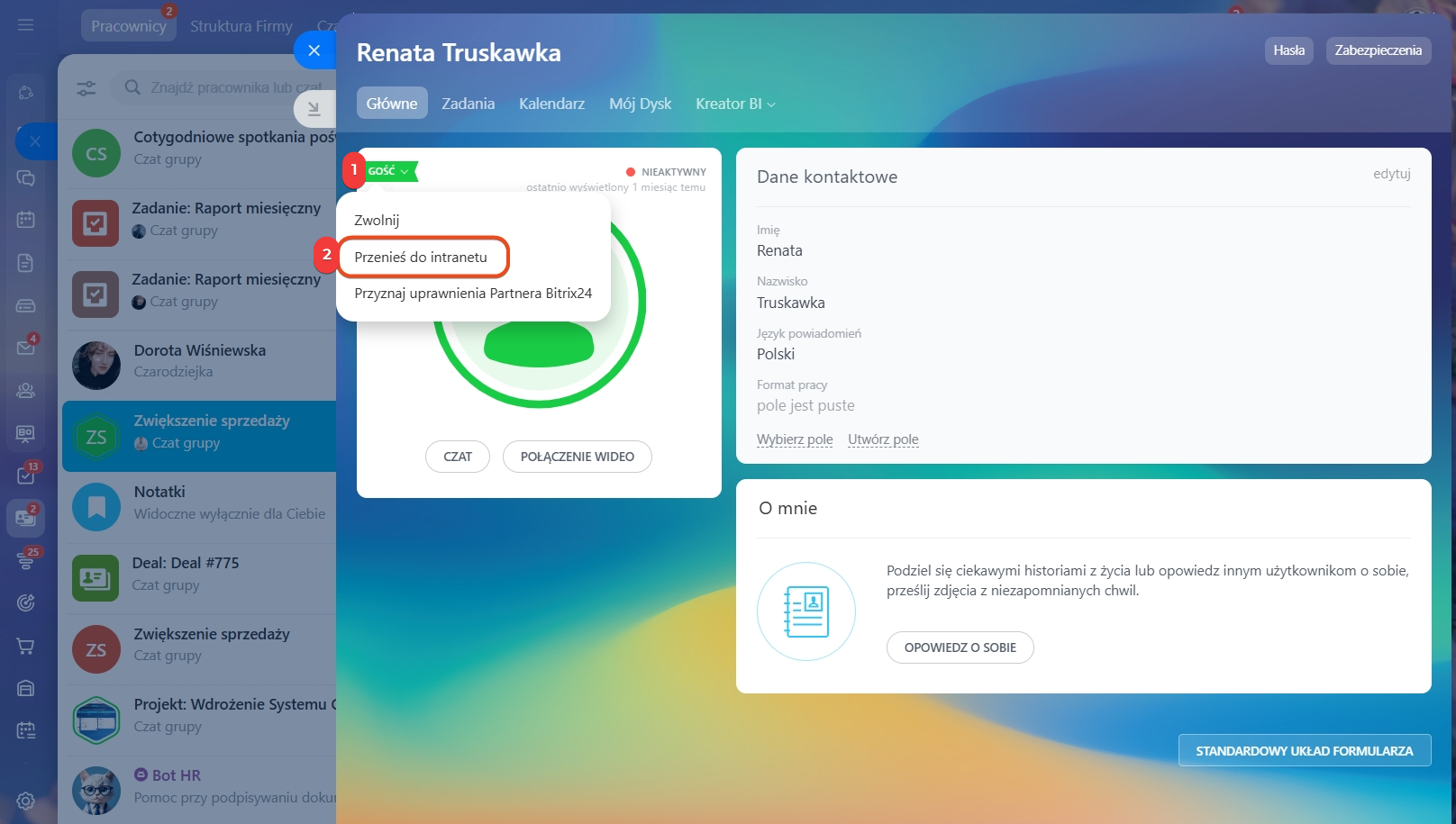Open the mail icon with badge 4

tap(25, 348)
